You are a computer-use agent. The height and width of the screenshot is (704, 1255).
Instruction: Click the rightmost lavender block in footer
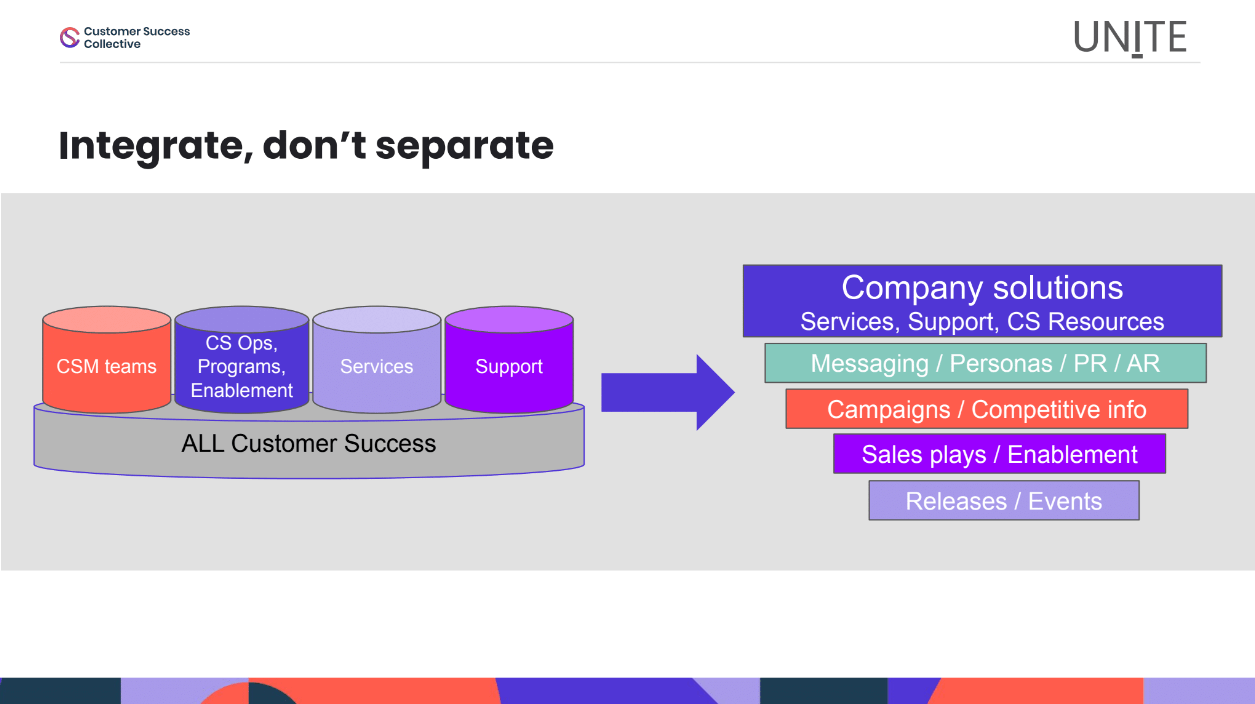(x=1198, y=691)
